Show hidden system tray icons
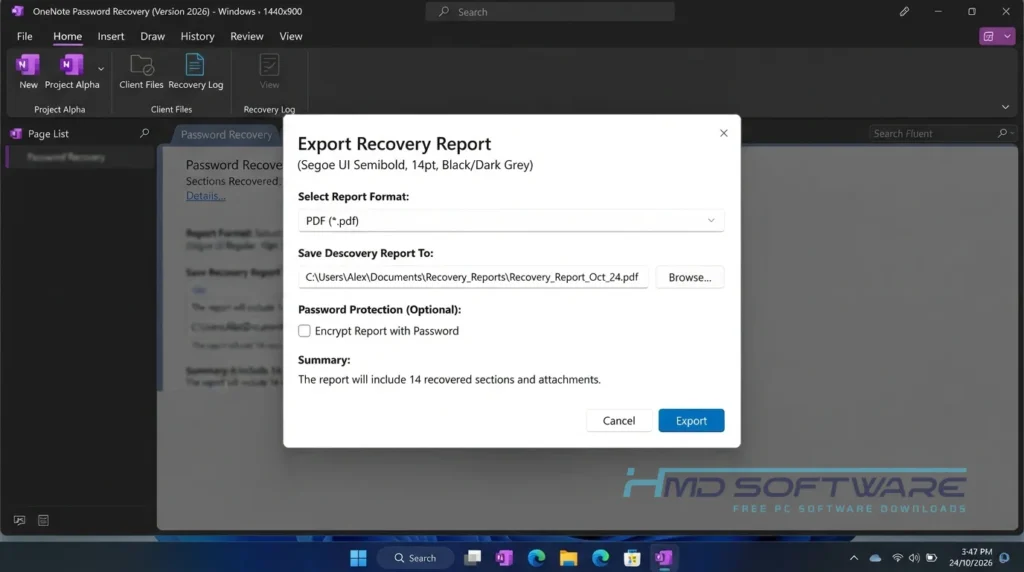Screen dimensions: 1024x572 [x=854, y=558]
